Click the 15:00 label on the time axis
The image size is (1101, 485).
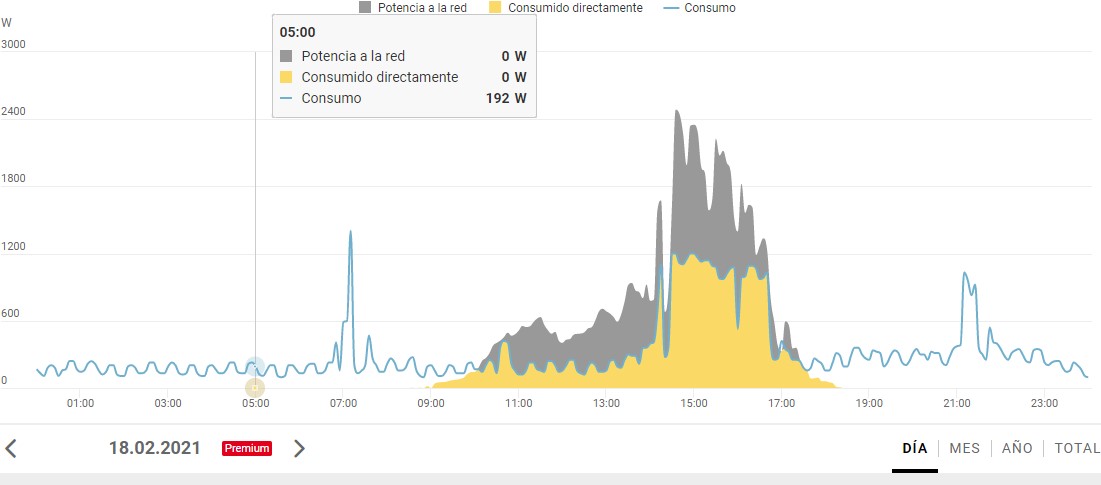point(693,404)
